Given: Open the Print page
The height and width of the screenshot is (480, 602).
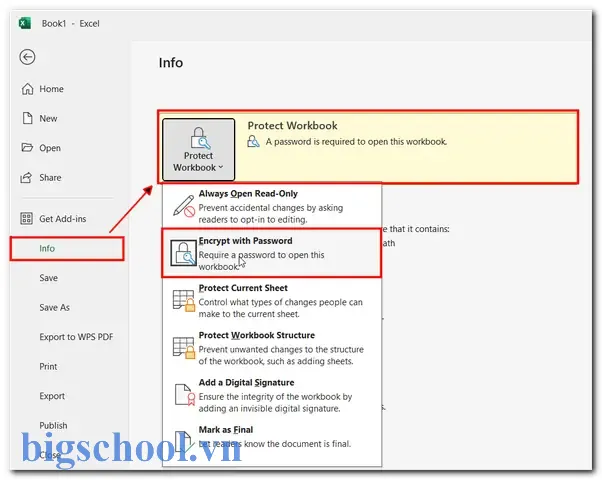Looking at the screenshot, I should point(48,366).
